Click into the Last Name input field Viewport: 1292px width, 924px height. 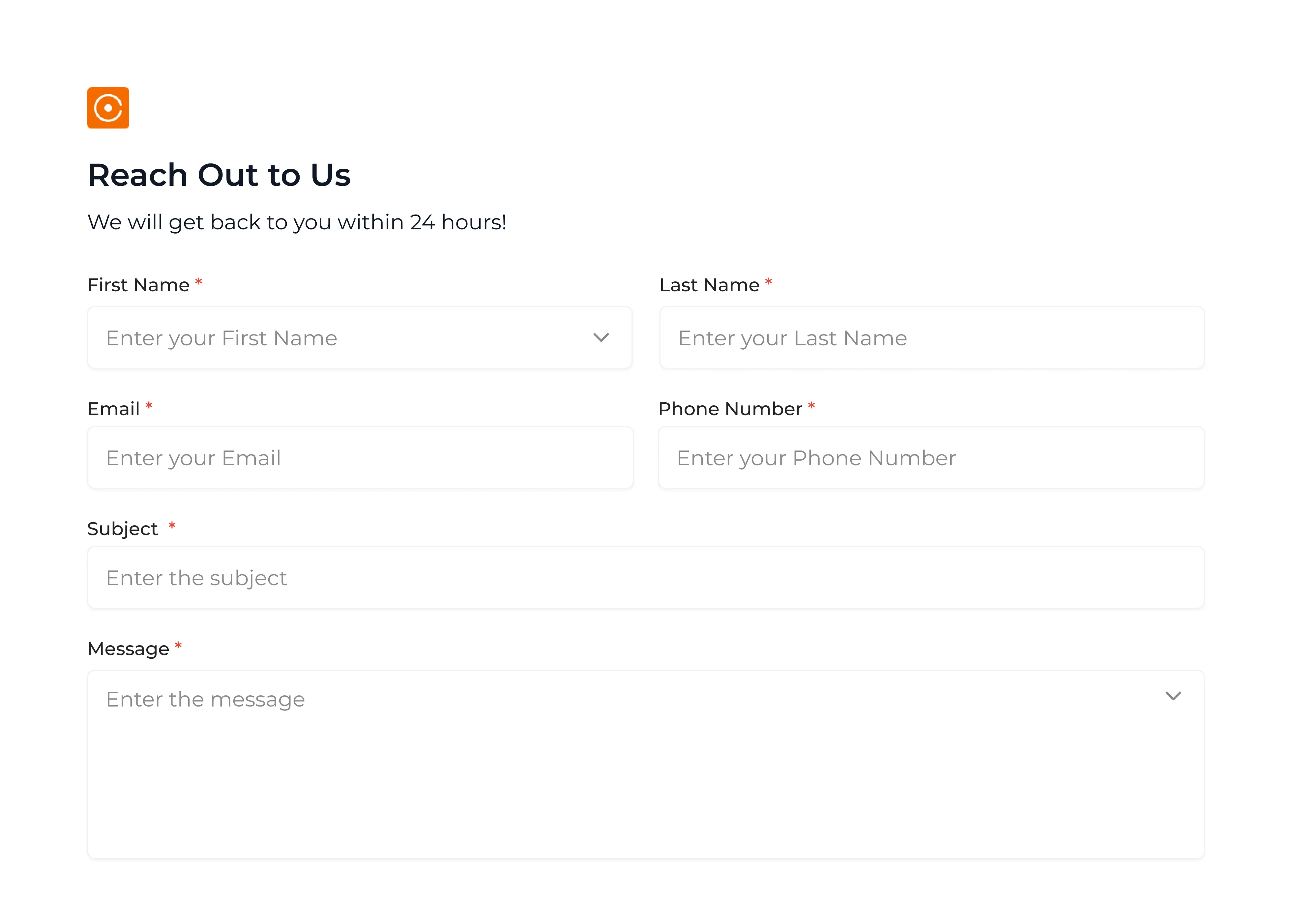pyautogui.click(x=931, y=338)
